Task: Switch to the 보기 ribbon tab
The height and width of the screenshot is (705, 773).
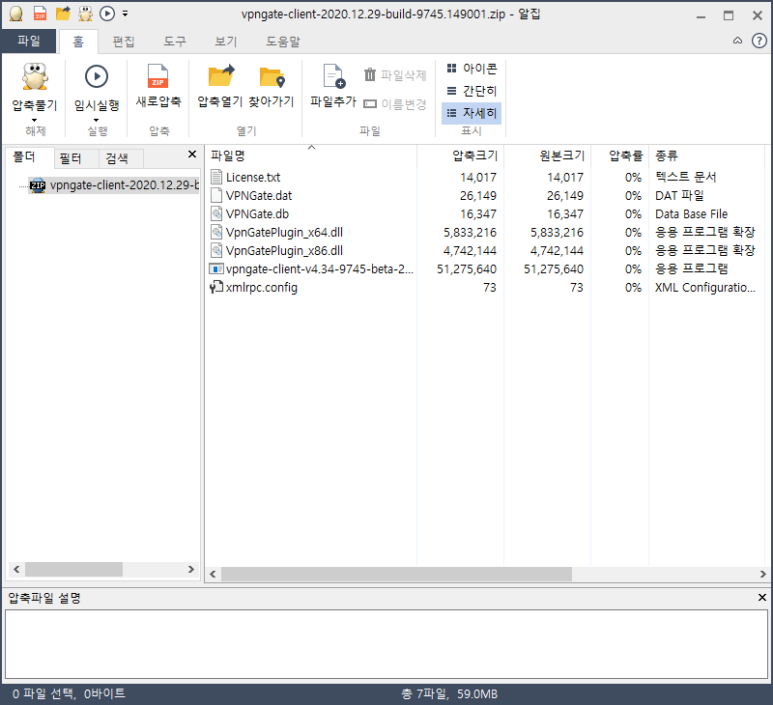Action: tap(226, 41)
